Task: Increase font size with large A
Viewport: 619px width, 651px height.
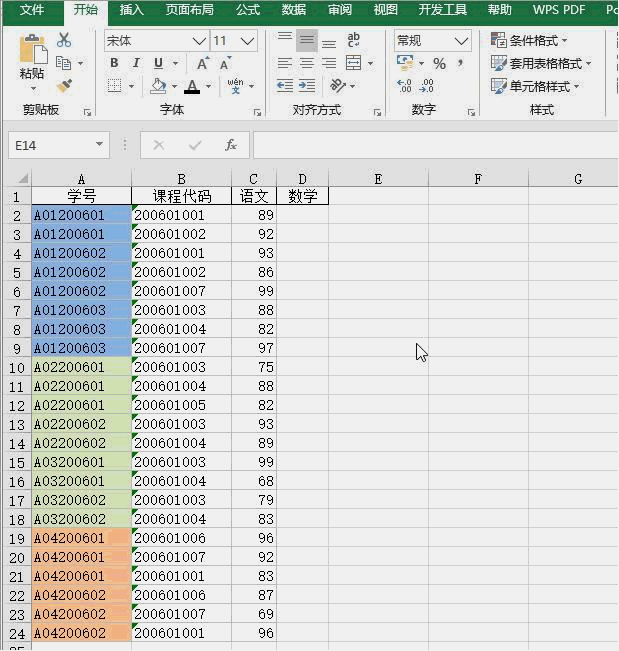Action: click(203, 63)
